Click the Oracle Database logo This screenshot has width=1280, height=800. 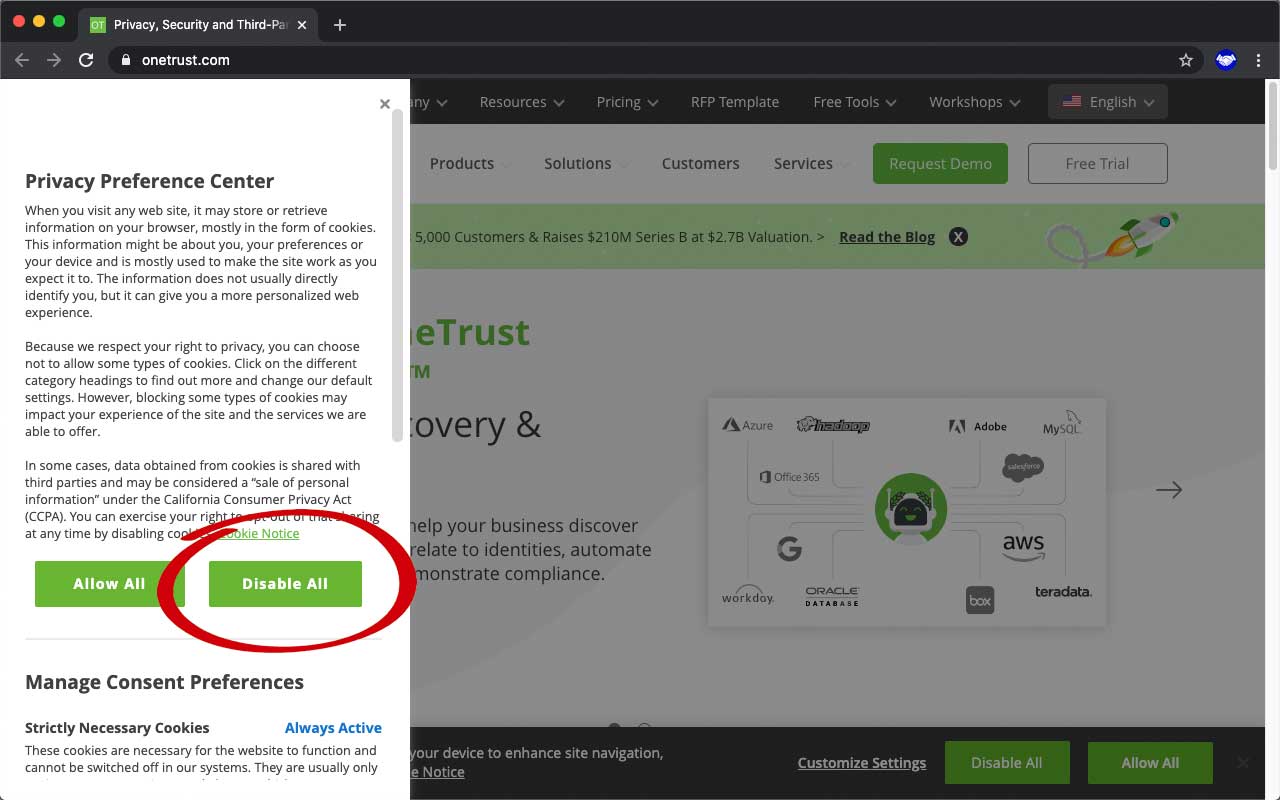832,597
